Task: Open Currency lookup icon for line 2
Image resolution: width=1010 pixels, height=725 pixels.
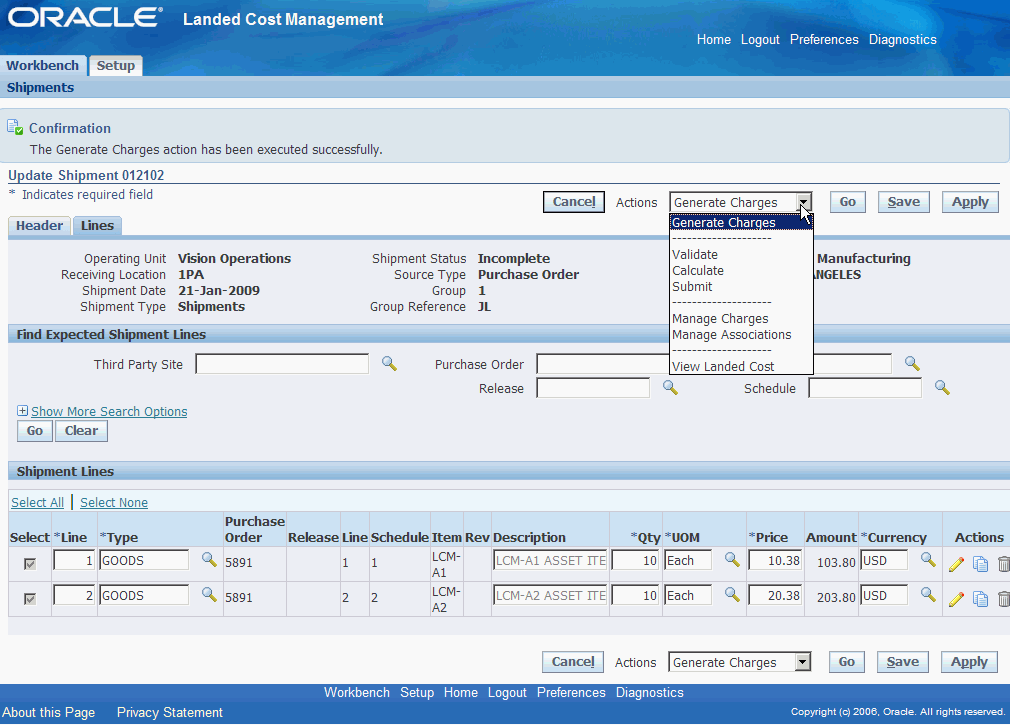Action: click(x=928, y=594)
